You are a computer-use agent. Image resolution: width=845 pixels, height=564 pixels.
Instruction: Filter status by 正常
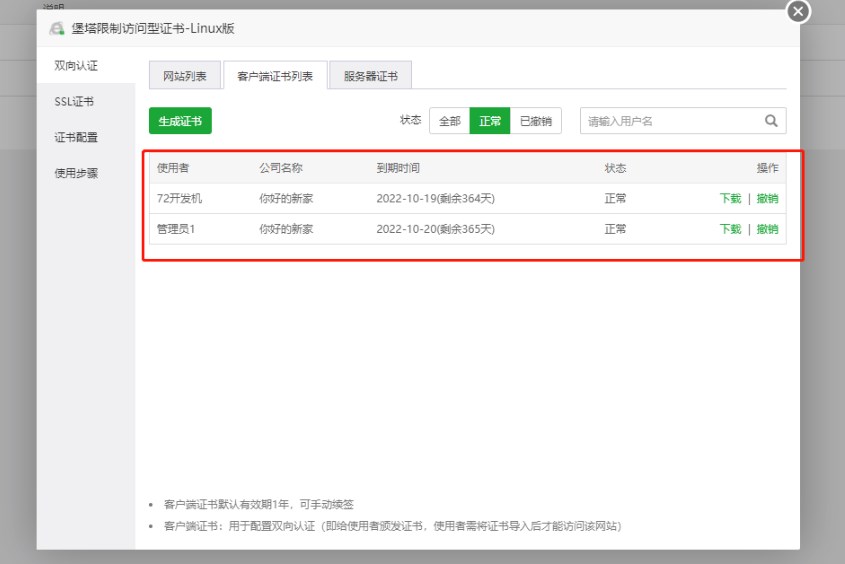coord(490,121)
